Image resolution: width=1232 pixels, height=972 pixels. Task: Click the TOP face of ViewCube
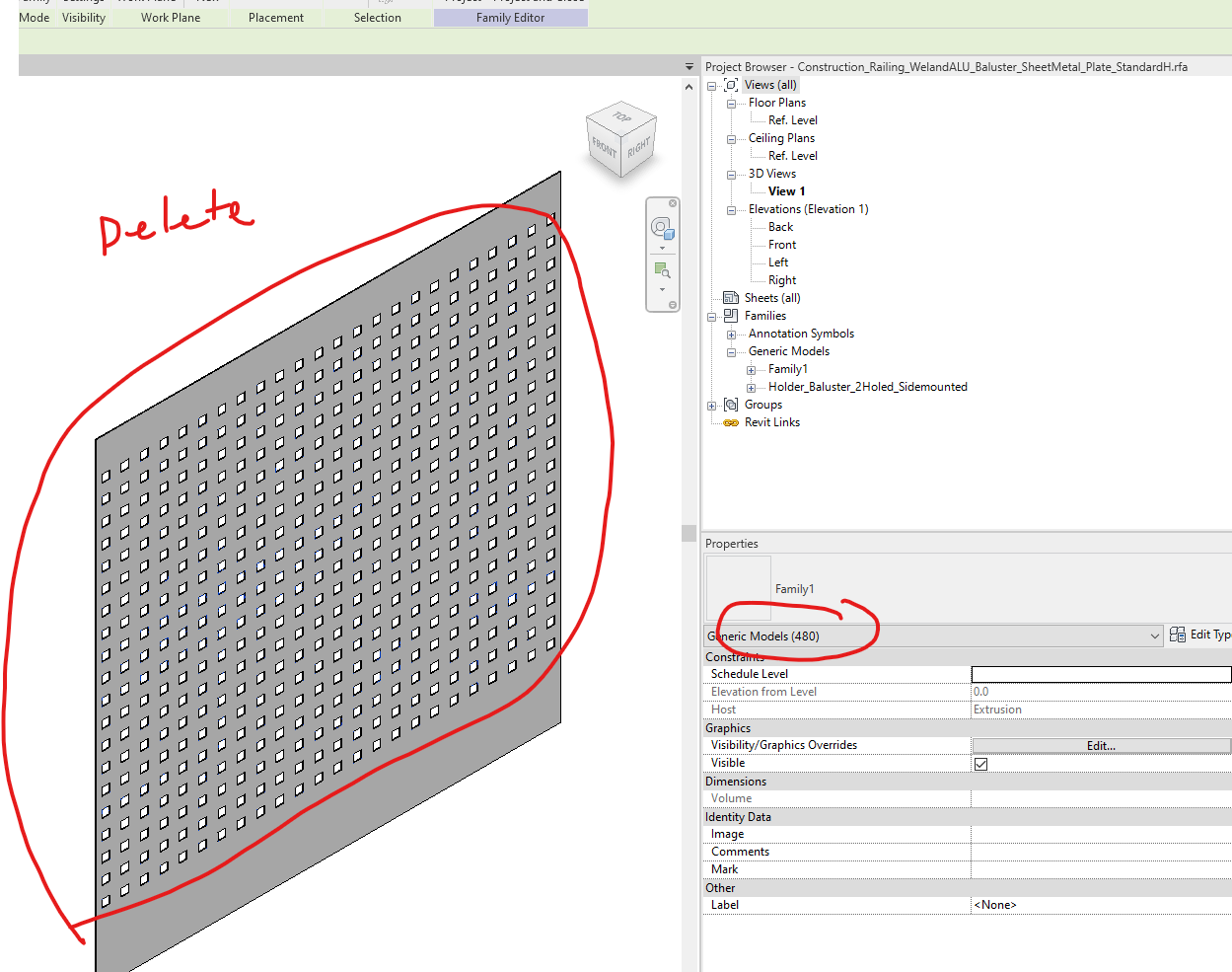pyautogui.click(x=621, y=116)
